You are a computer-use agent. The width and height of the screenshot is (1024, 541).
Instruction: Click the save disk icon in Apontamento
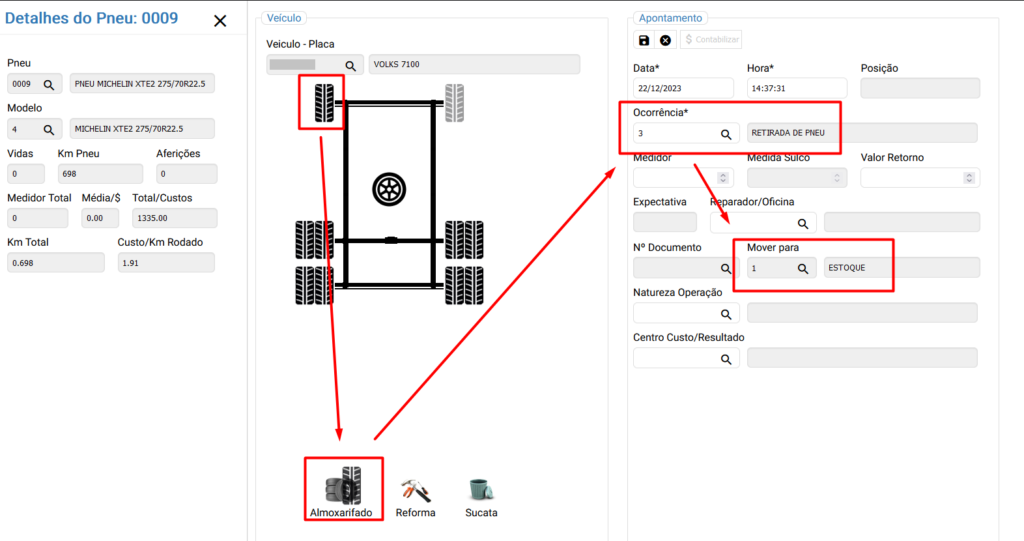(x=644, y=40)
